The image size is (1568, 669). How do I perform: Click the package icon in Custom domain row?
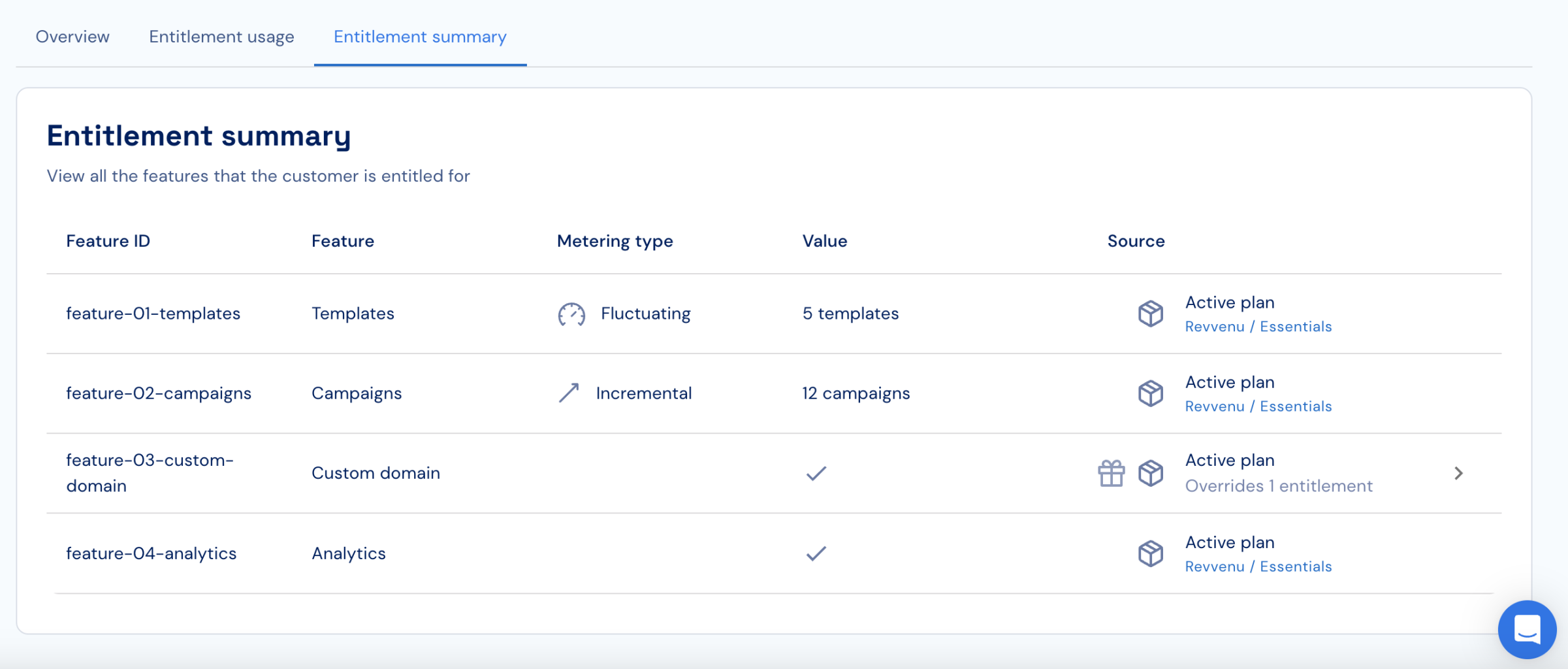click(x=1151, y=473)
